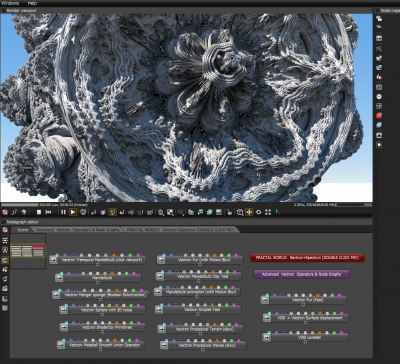Click the red FRACTAL WORLD node button
This screenshot has height=364, width=400.
[x=307, y=258]
